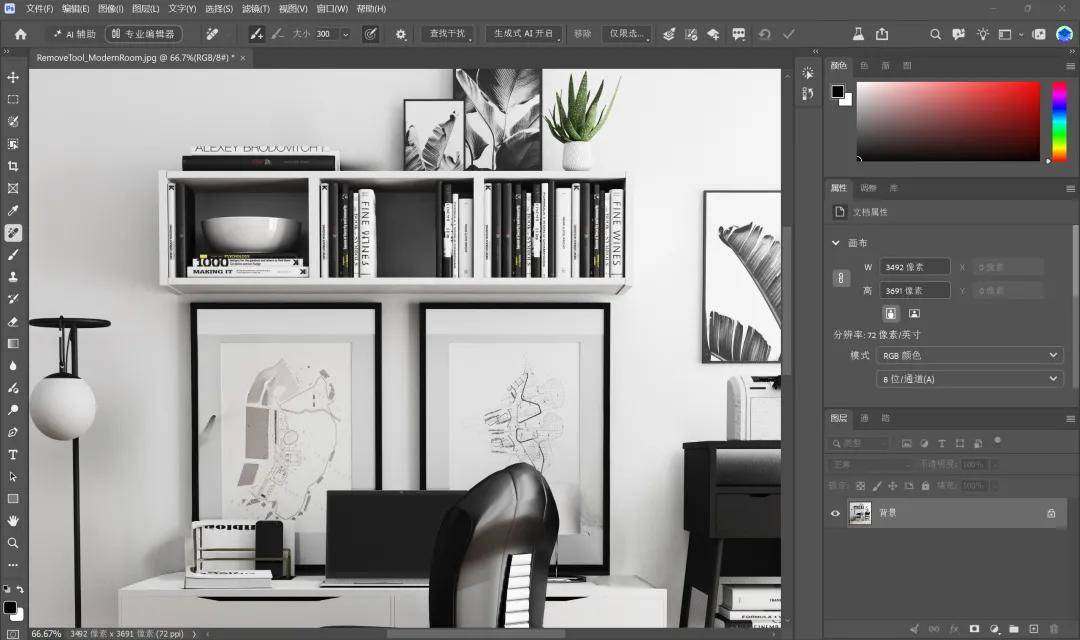This screenshot has height=640, width=1080.
Task: Click the share icon in options bar
Action: pyautogui.click(x=882, y=34)
